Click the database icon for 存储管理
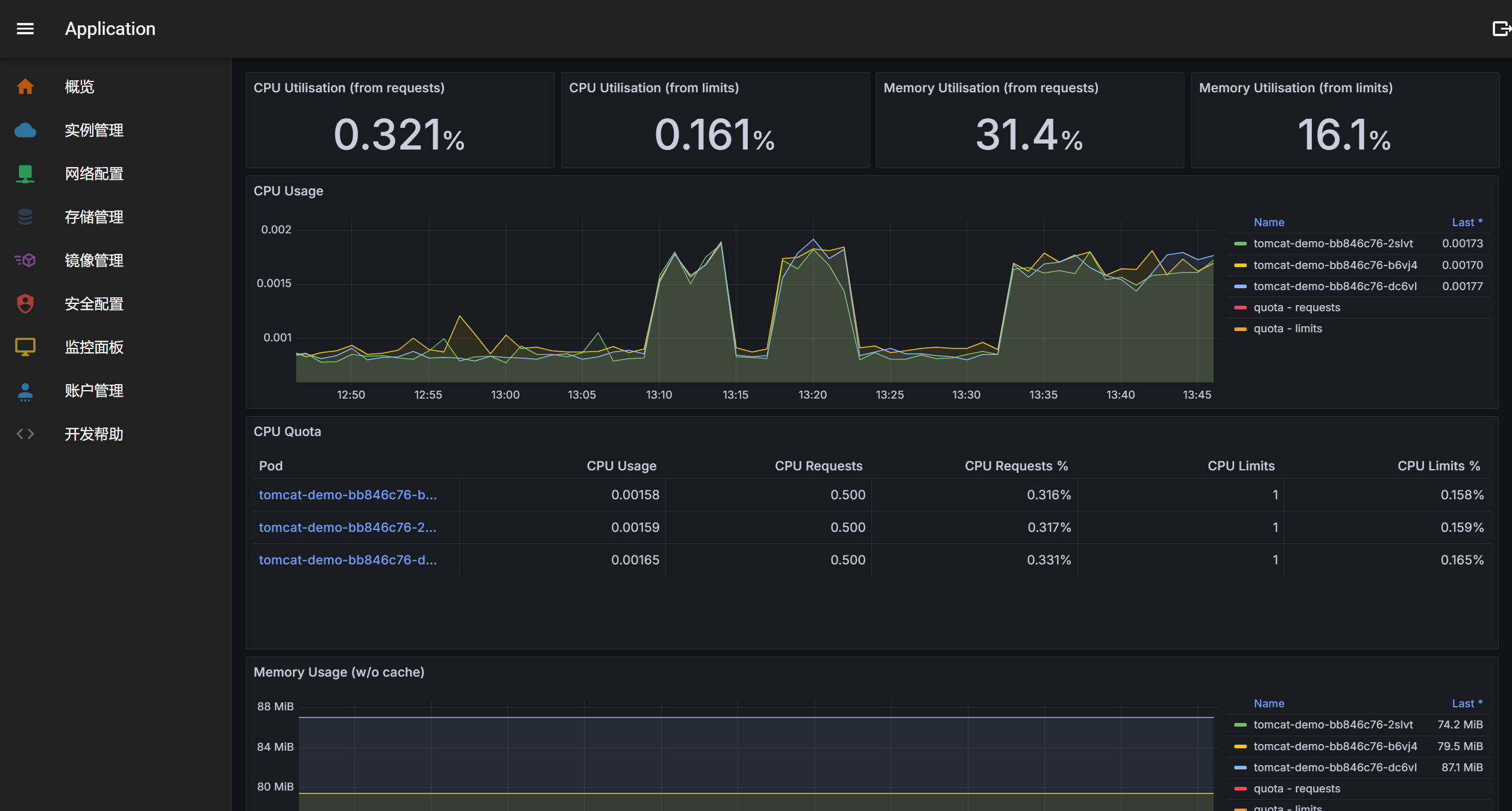Viewport: 1512px width, 811px height. [x=25, y=217]
